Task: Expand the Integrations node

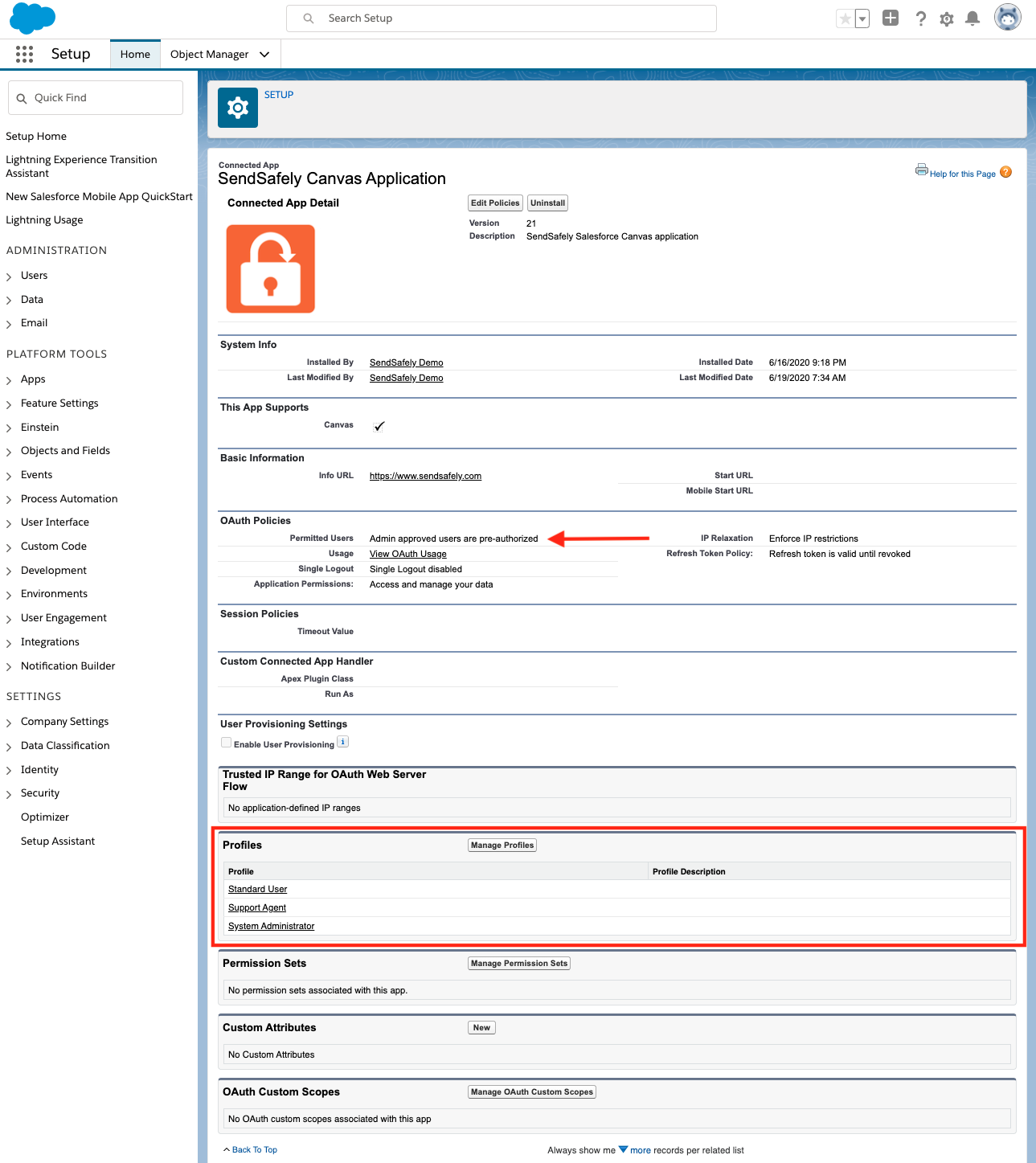Action: 9,643
